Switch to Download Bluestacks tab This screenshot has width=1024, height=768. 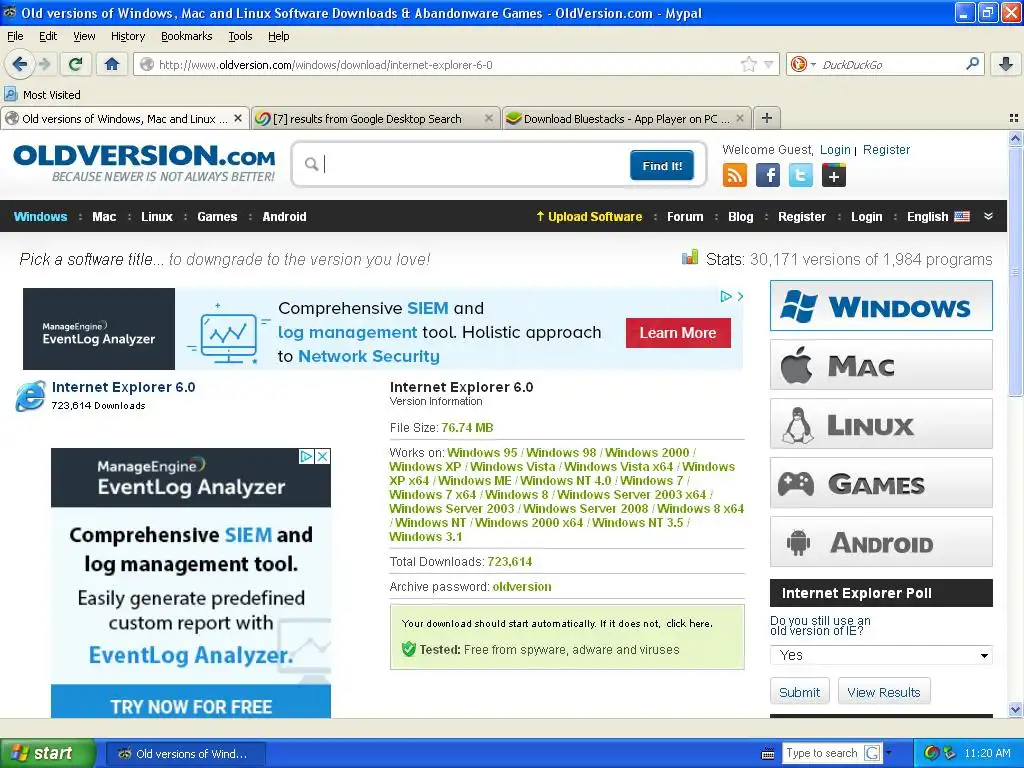point(626,118)
